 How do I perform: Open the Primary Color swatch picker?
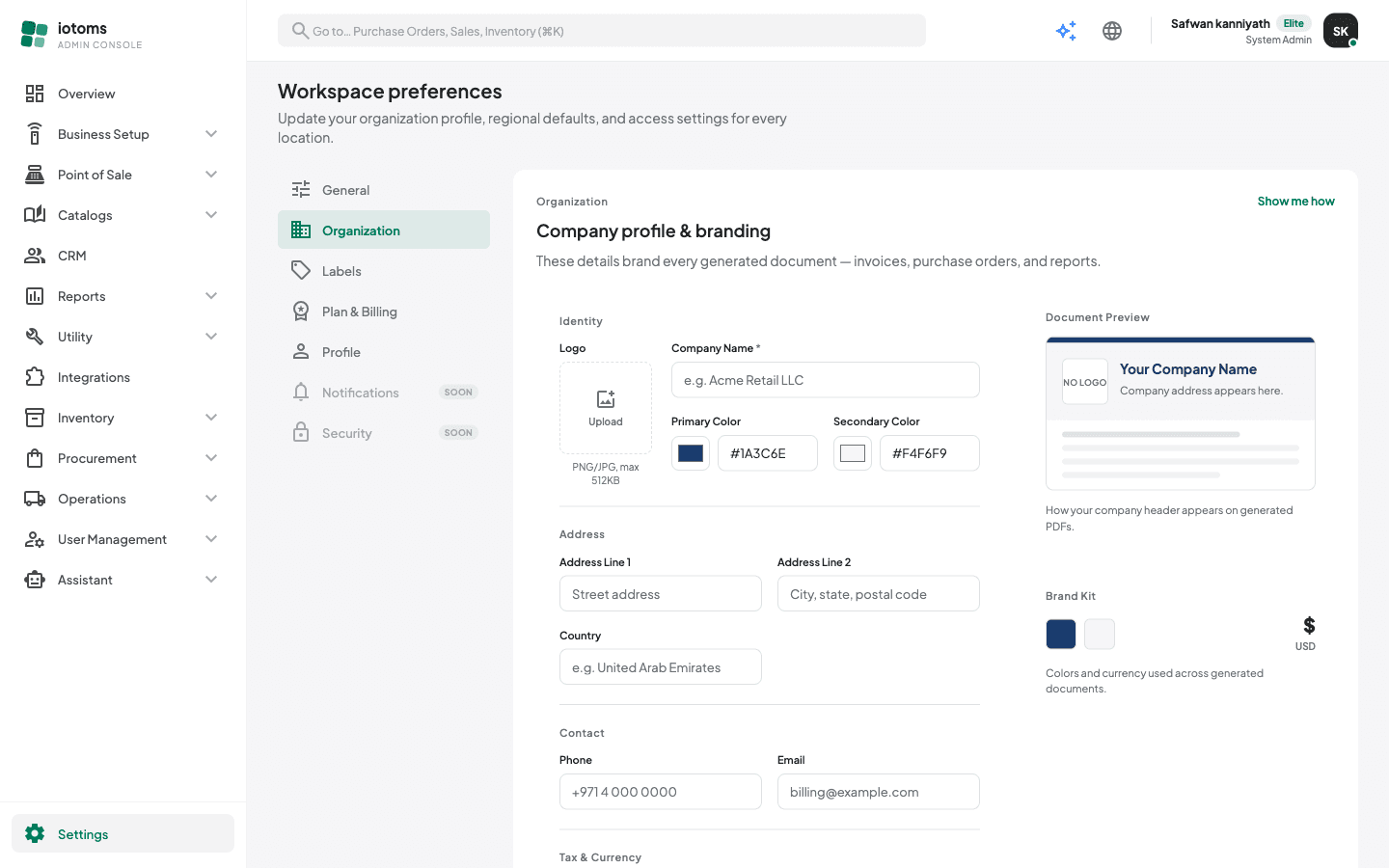pyautogui.click(x=691, y=453)
